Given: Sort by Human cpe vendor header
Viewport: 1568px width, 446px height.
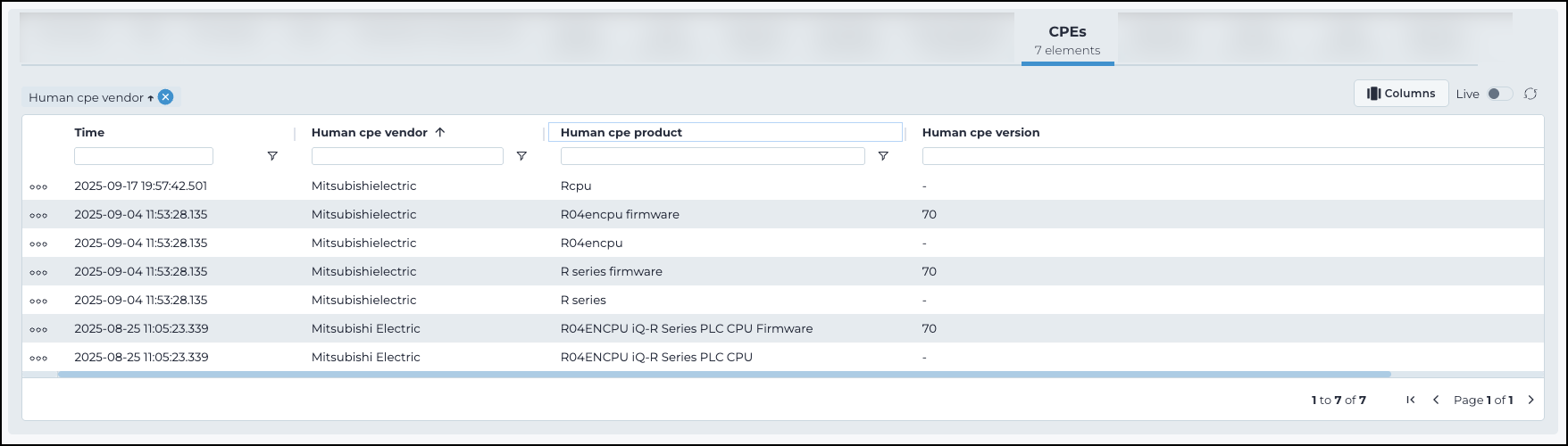Looking at the screenshot, I should 370,132.
